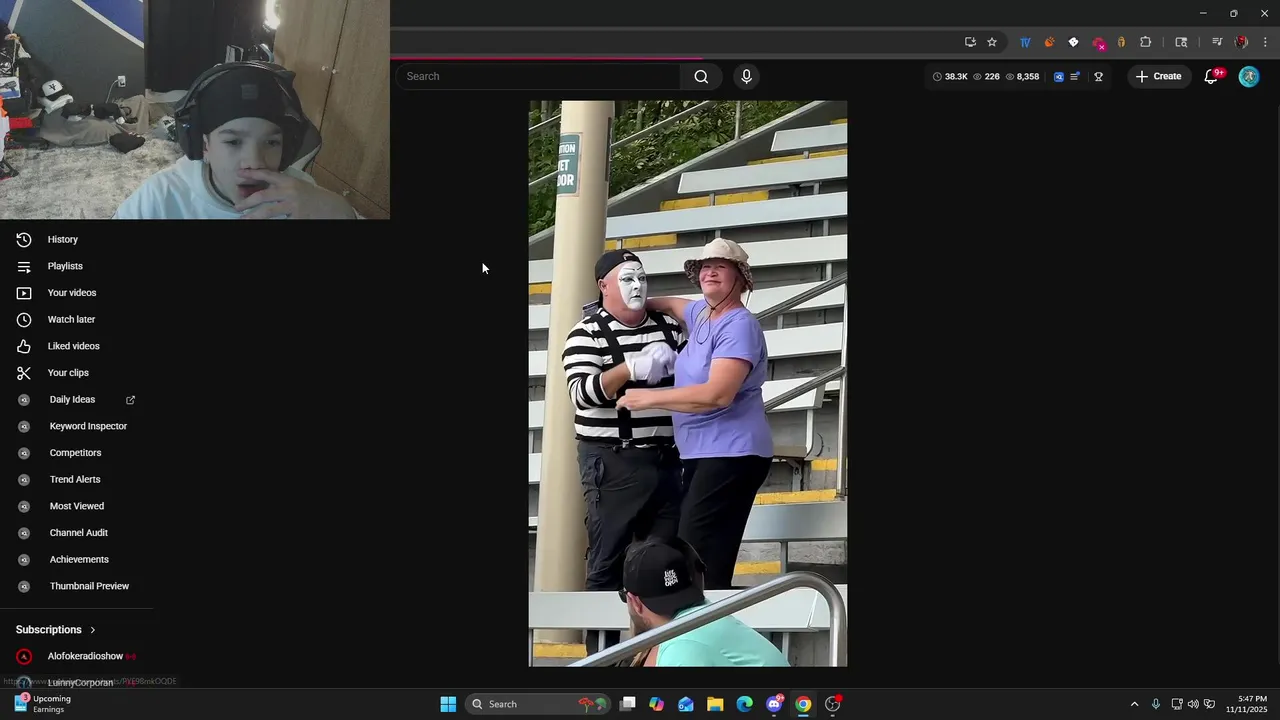1280x720 pixels.
Task: Go to Your videos
Action: pyautogui.click(x=72, y=293)
